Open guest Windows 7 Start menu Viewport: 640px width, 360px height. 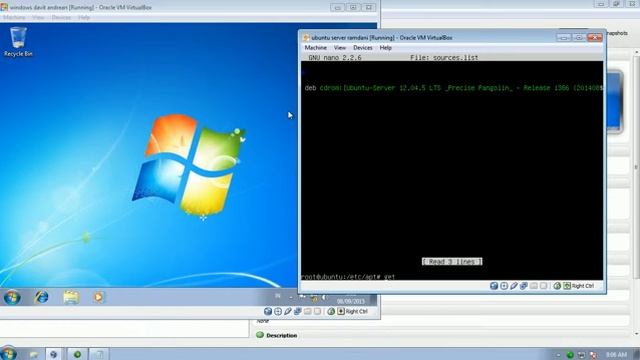[x=12, y=298]
